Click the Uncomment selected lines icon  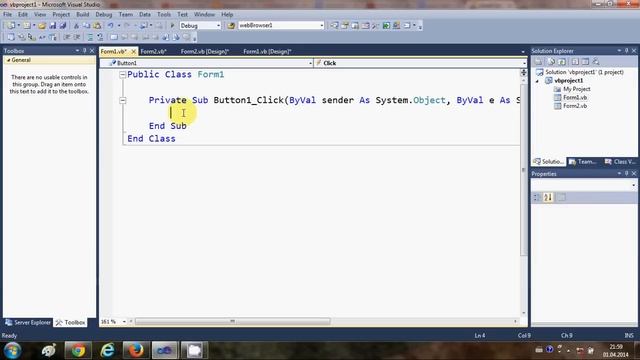[100, 37]
